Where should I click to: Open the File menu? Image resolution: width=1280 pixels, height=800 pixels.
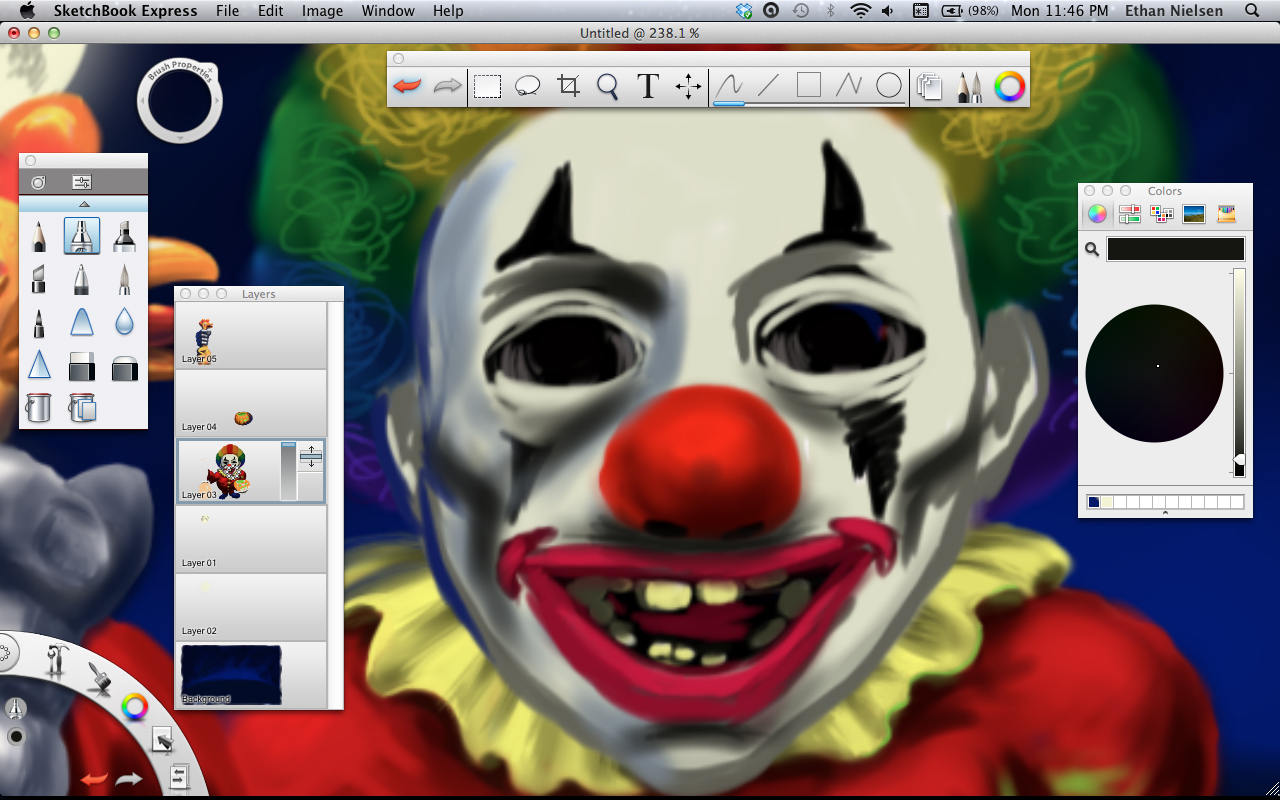click(227, 11)
